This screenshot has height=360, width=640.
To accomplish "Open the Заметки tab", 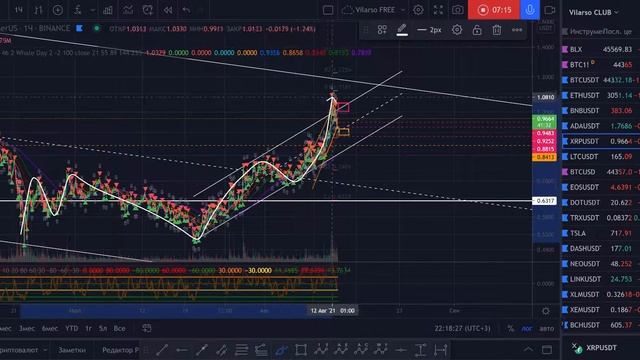I will pos(72,350).
